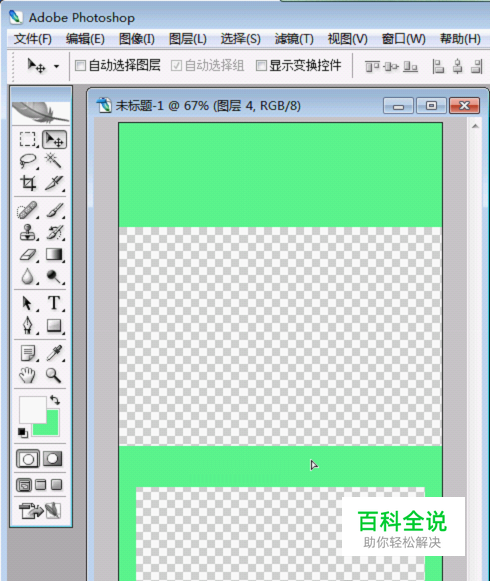Click the Adobe Photoshop title bar icon

pyautogui.click(x=16, y=17)
